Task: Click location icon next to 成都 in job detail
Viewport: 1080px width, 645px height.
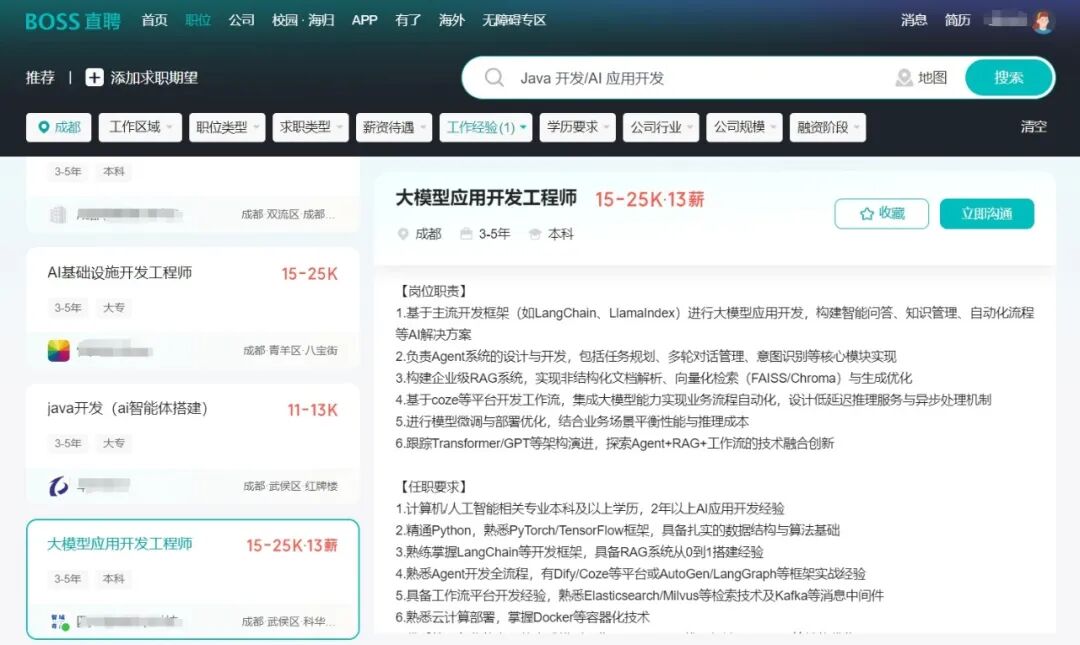Action: [403, 234]
